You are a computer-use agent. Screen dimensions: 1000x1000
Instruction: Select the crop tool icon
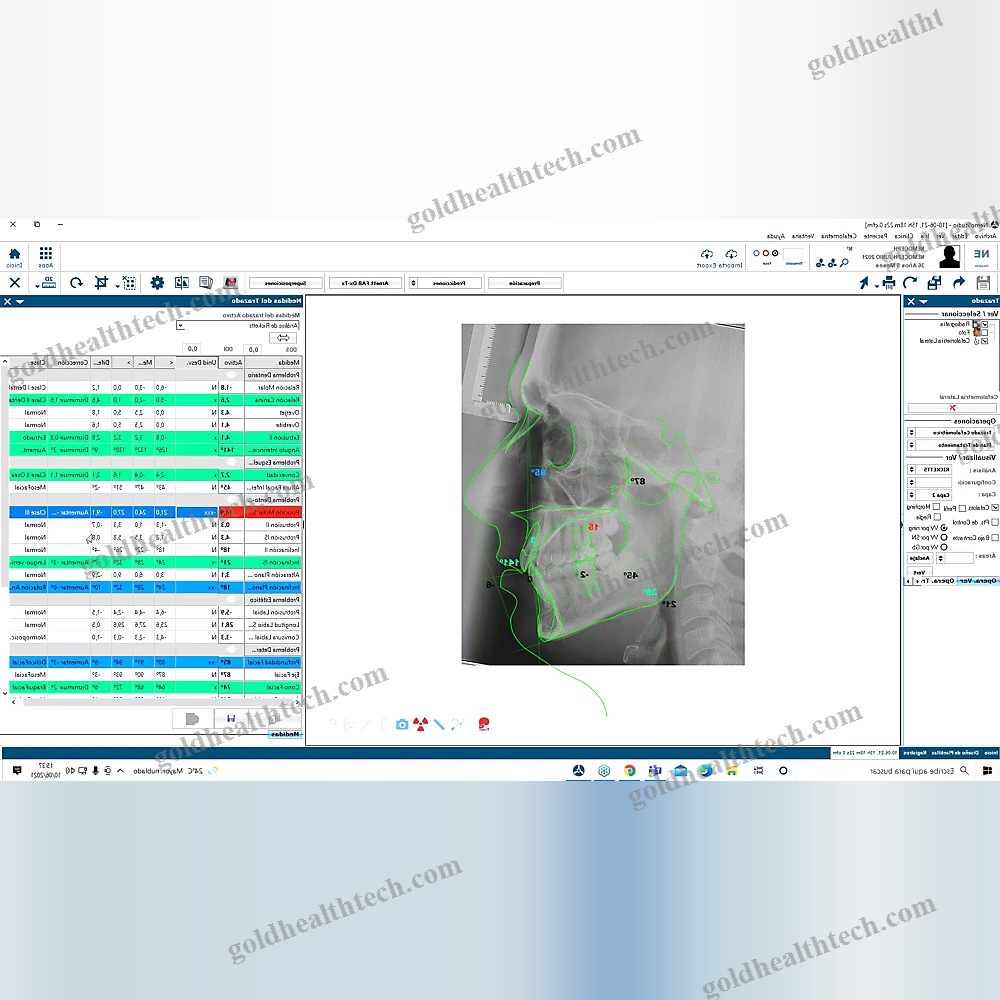pos(101,283)
